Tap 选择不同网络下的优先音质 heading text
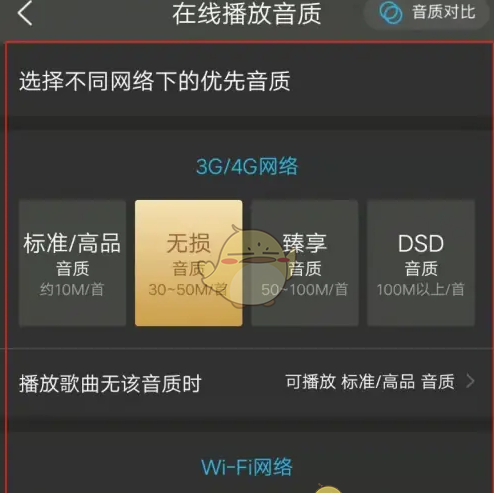494x493 pixels. (155, 81)
